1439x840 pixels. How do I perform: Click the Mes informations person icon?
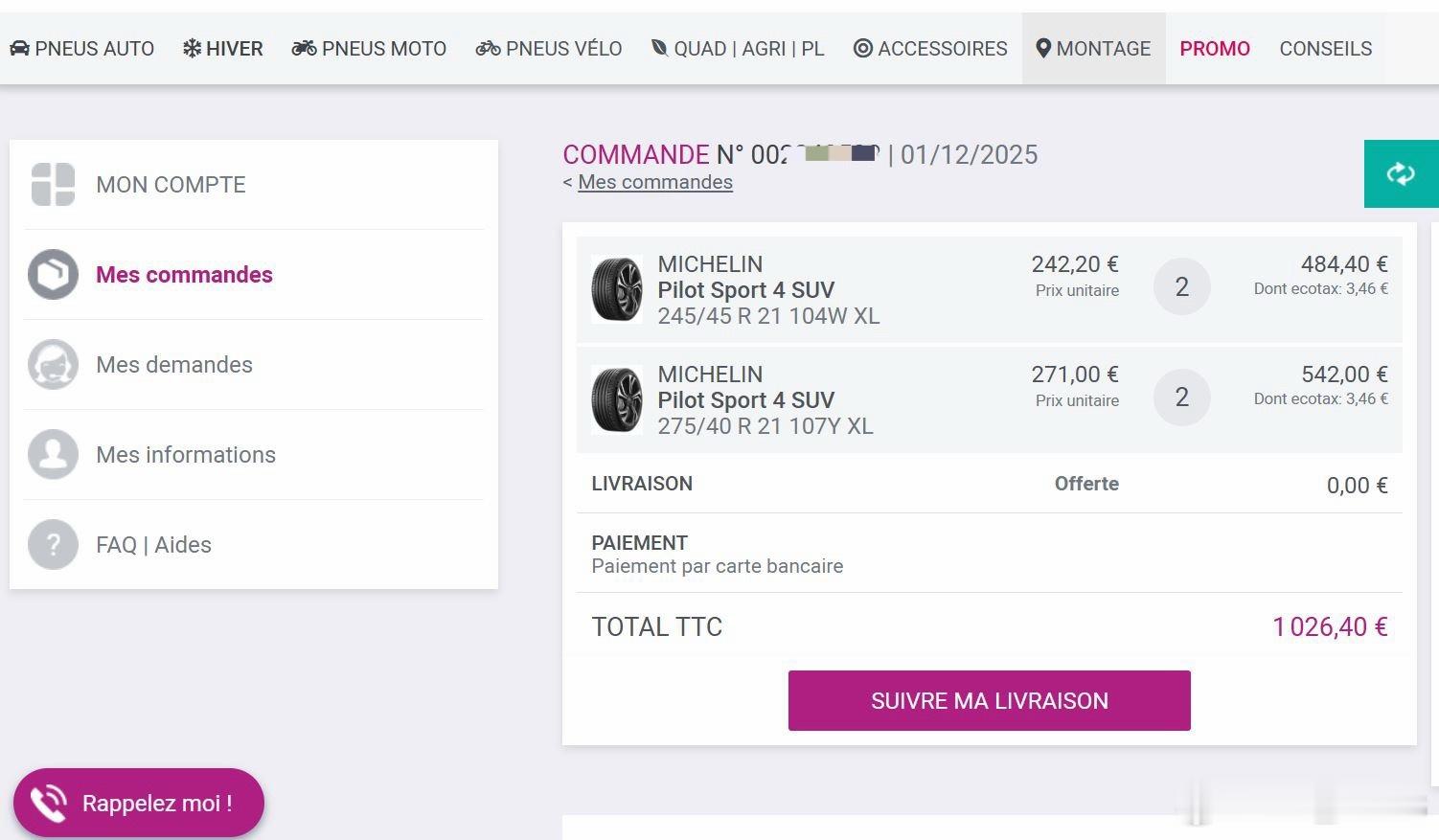click(x=53, y=455)
